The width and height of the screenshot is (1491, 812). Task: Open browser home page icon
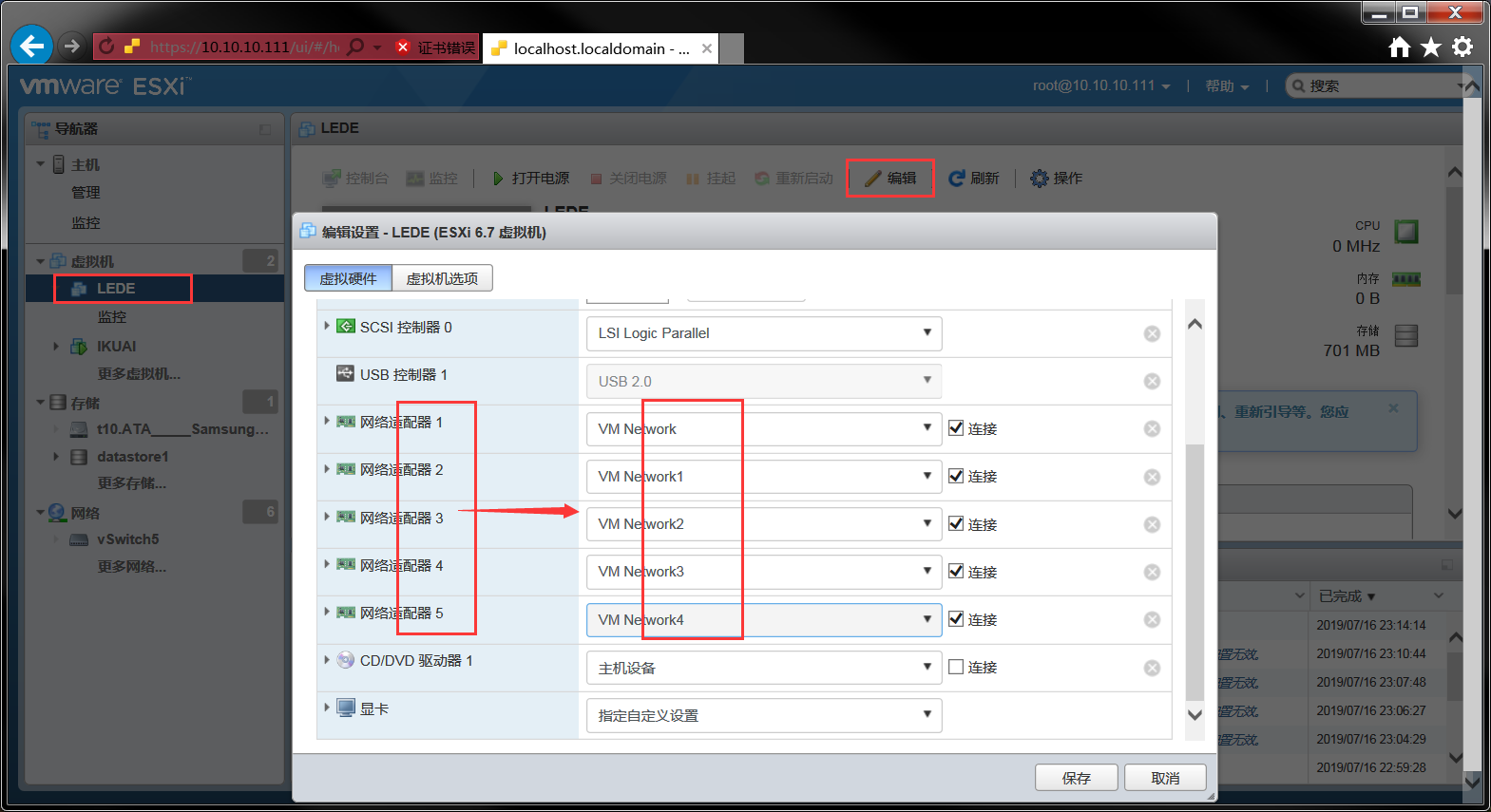pos(1399,47)
